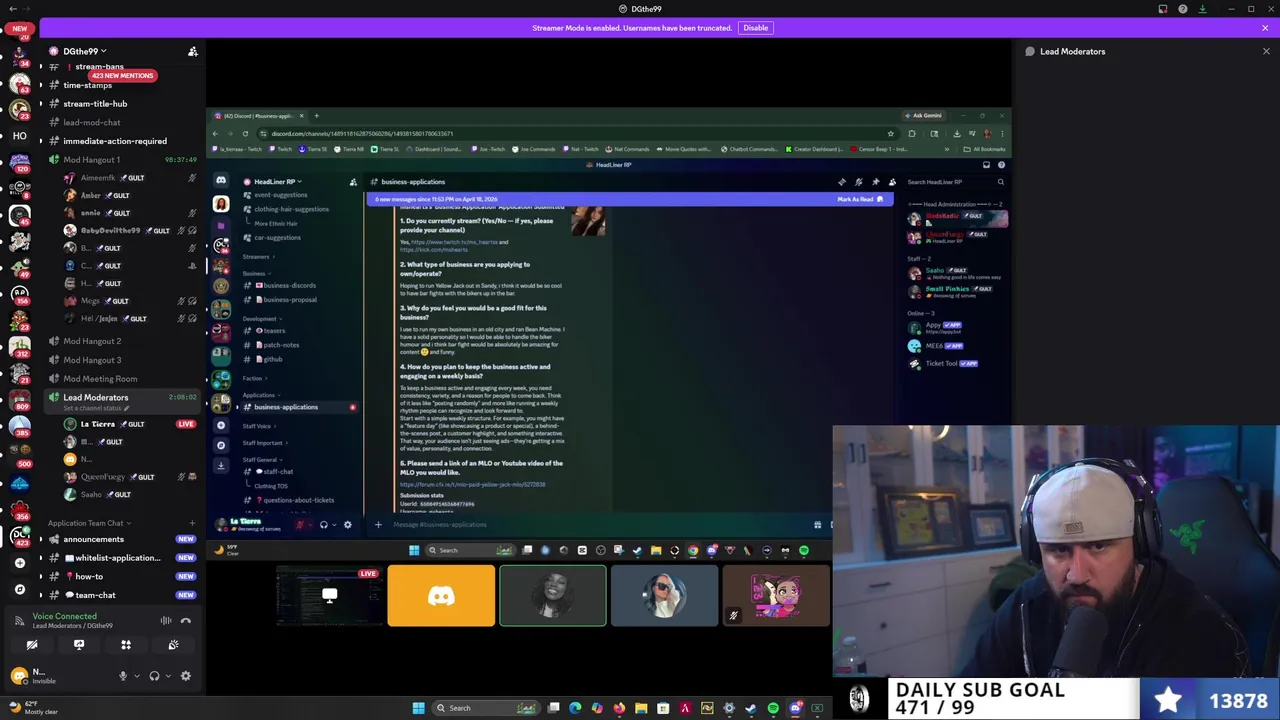Open the DGthe99 server name dropdown
The height and width of the screenshot is (720, 1280).
click(85, 51)
